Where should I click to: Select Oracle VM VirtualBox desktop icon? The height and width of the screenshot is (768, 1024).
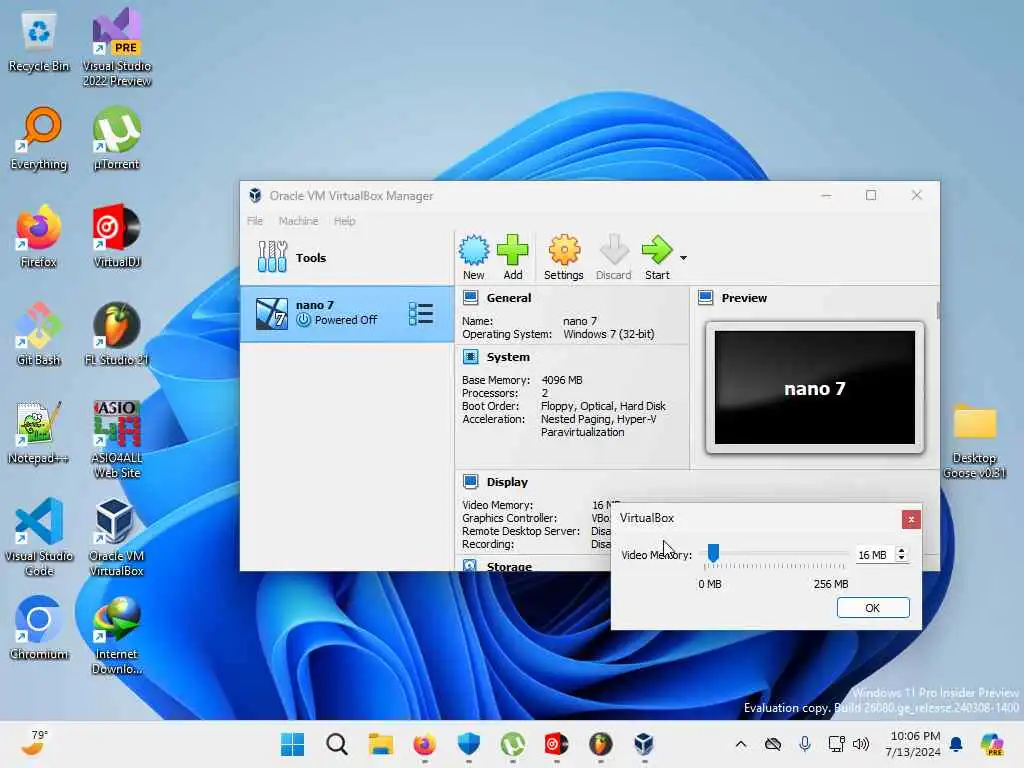pos(117,537)
